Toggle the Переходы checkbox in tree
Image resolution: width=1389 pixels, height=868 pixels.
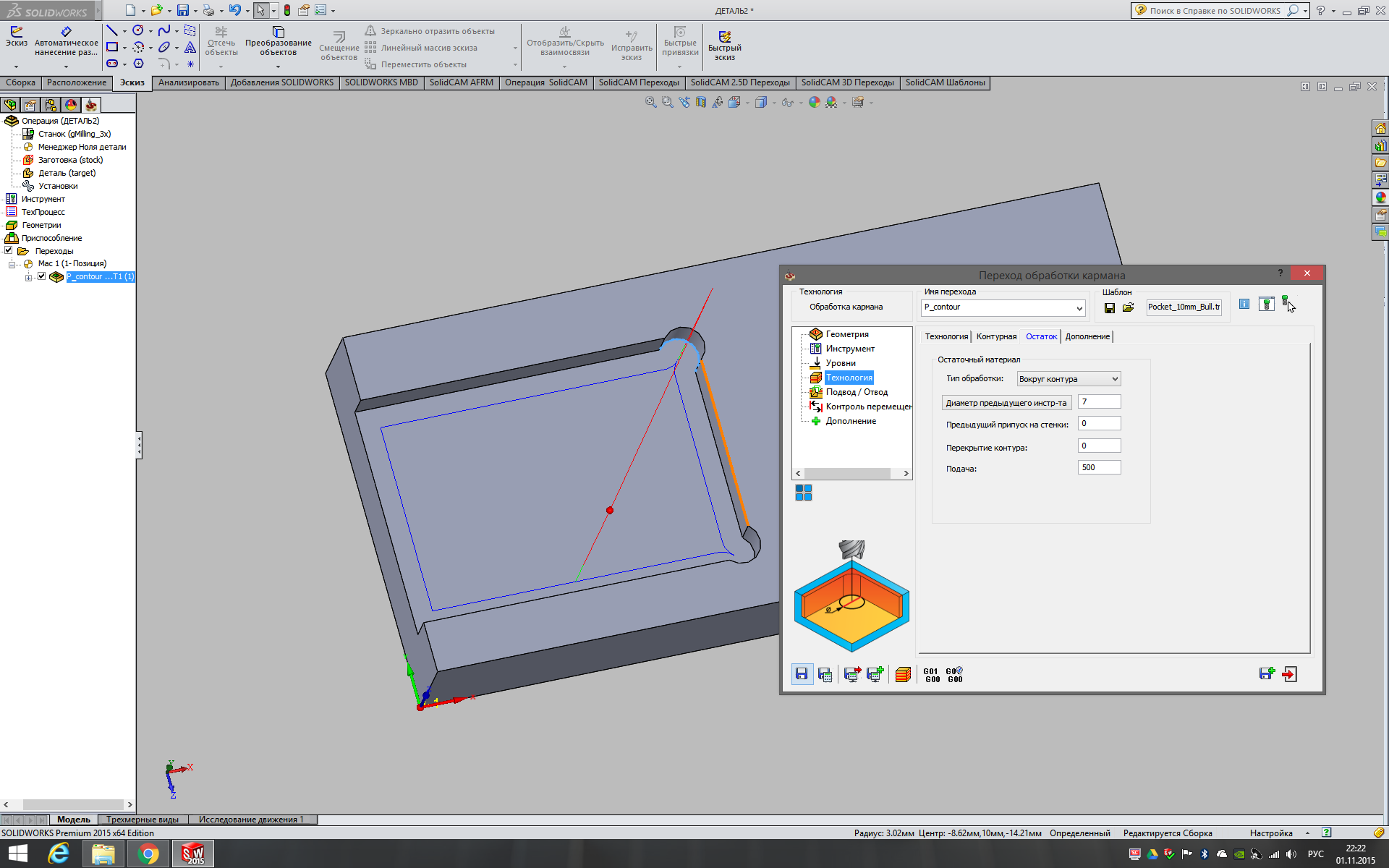coord(9,250)
